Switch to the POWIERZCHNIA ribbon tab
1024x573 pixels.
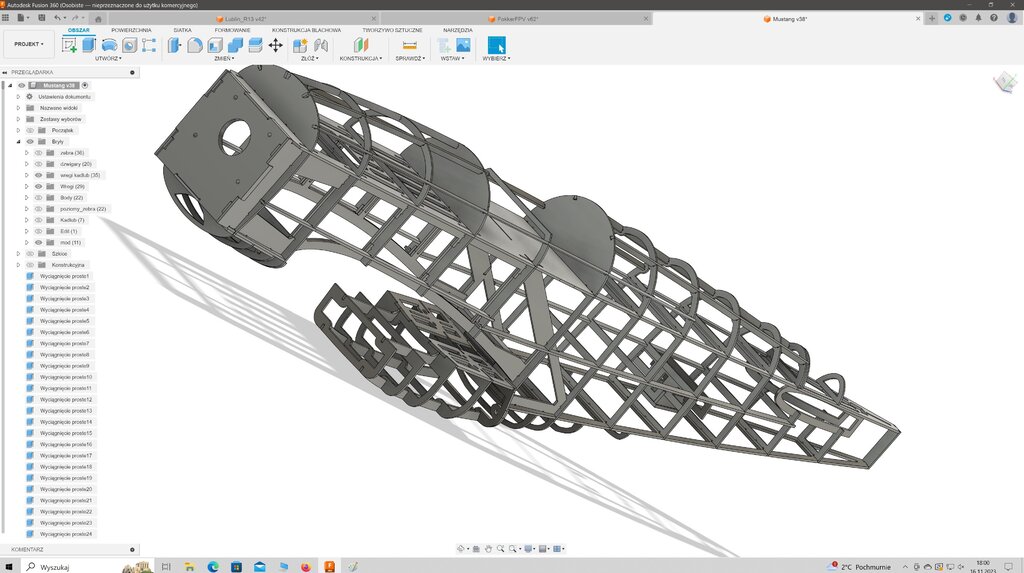pos(131,30)
